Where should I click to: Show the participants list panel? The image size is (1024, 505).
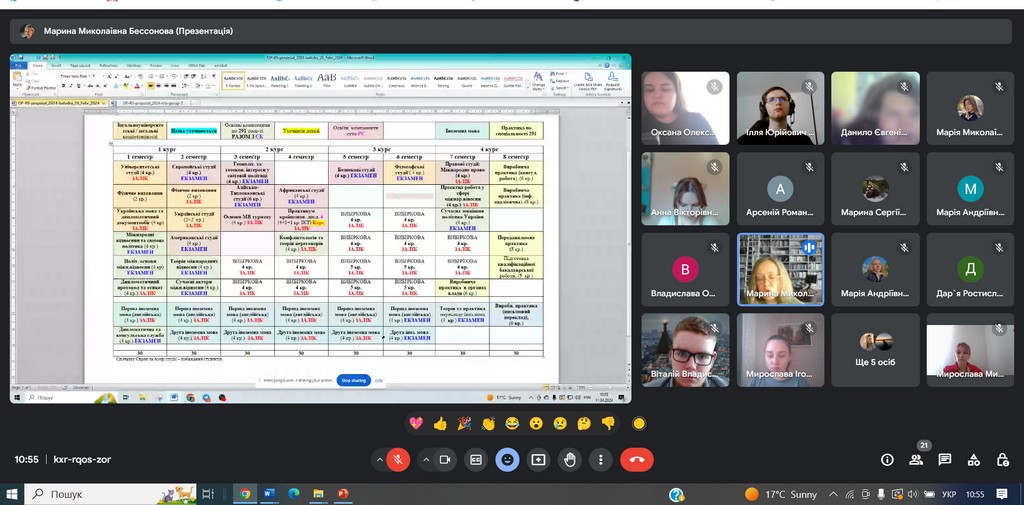click(x=916, y=459)
